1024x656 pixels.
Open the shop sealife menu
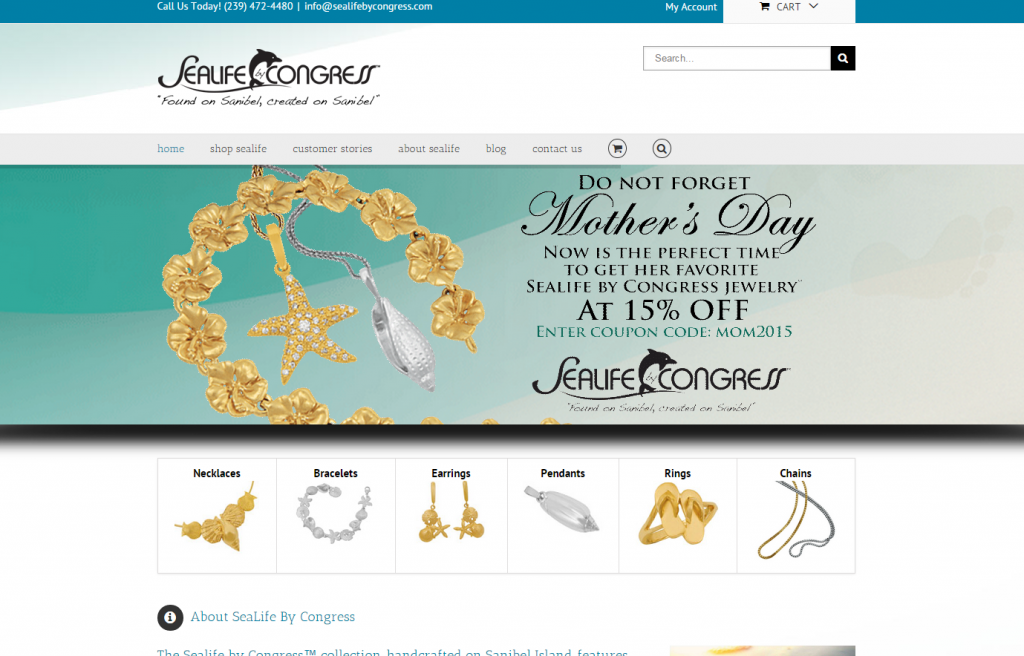point(238,149)
